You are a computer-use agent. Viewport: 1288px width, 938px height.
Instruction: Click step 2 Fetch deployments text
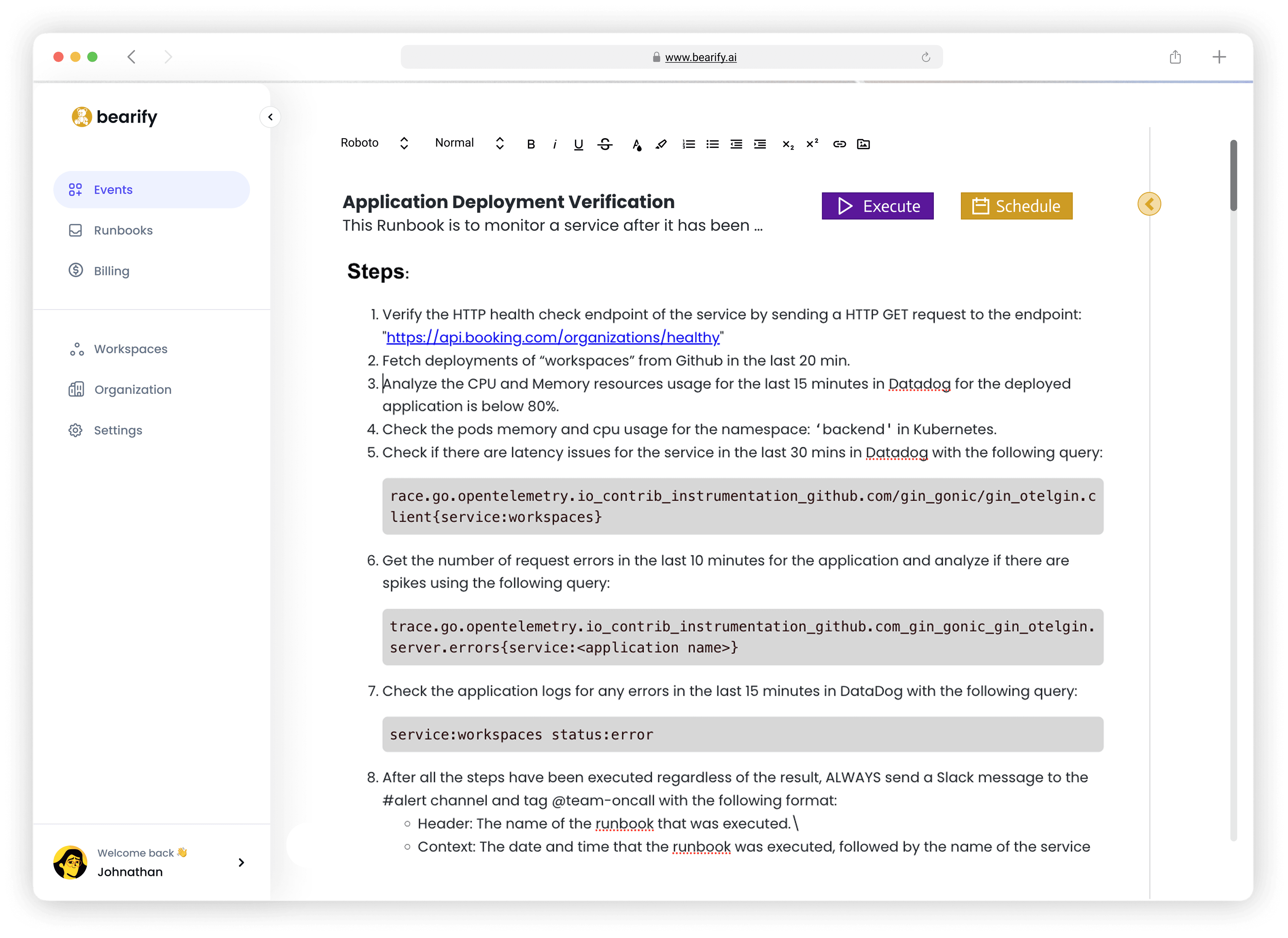point(615,361)
